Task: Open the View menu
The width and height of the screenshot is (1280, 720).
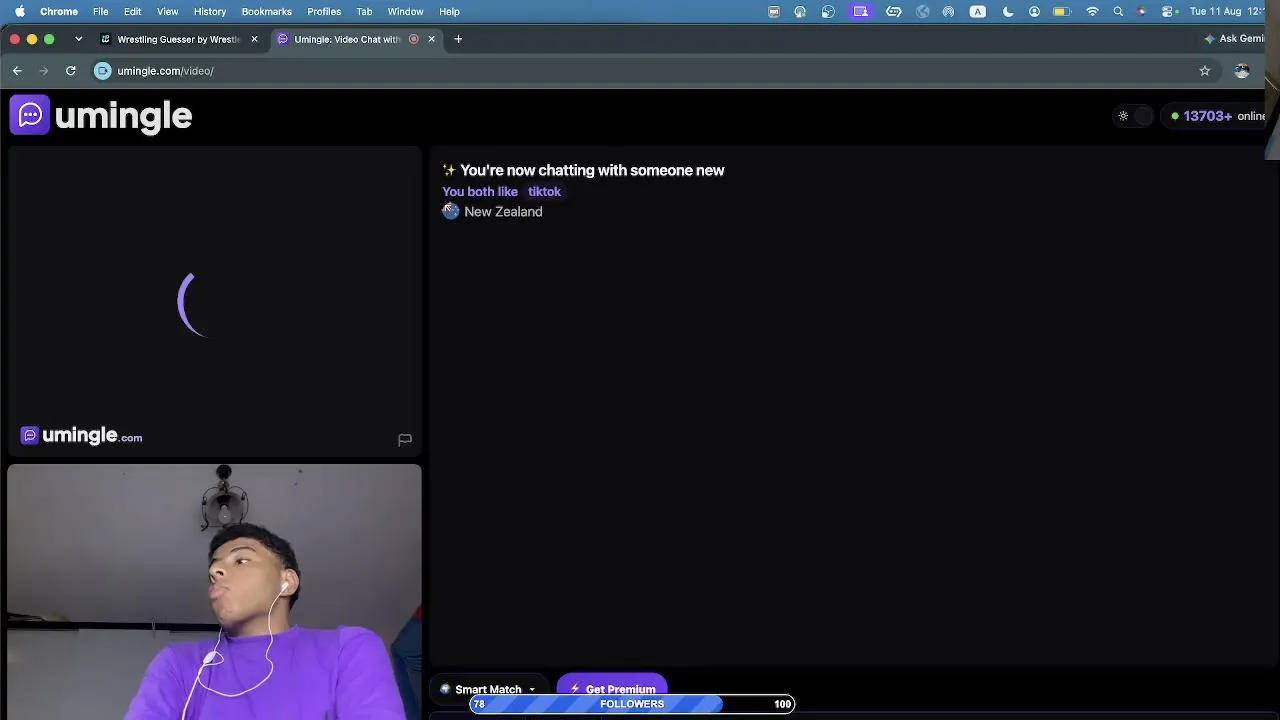Action: [168, 11]
